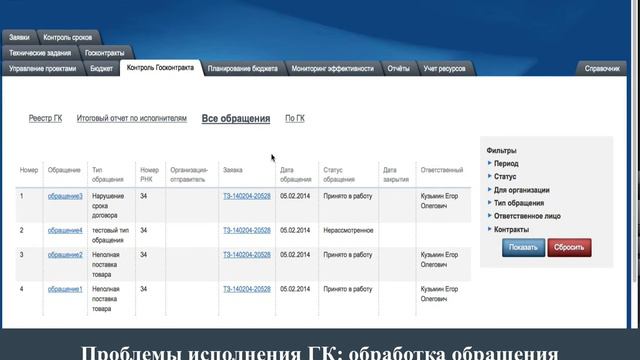Screen dimensions: 640x360
Task: Click the Номер РНК column header
Action: pyautogui.click(x=149, y=175)
